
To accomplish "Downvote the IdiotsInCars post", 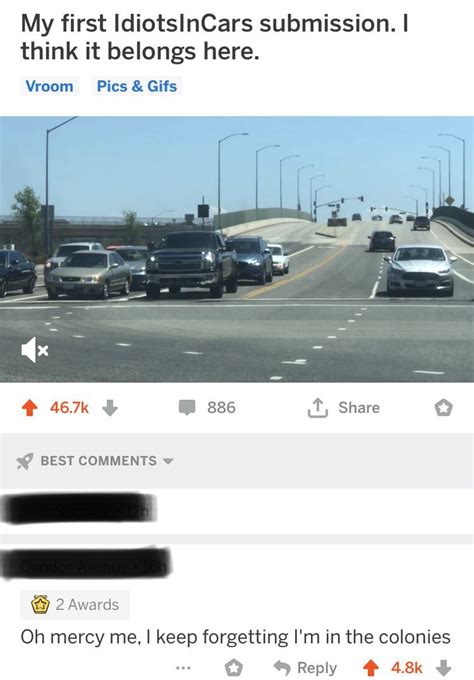I will (110, 408).
